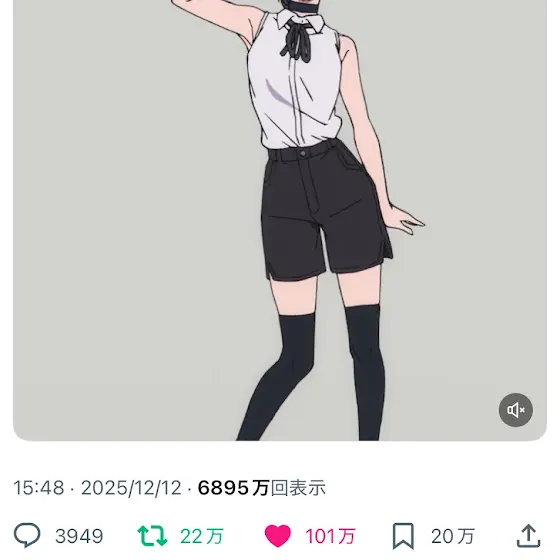Image resolution: width=560 pixels, height=560 pixels.
Task: Open the 22万 repost count
Action: (x=202, y=536)
